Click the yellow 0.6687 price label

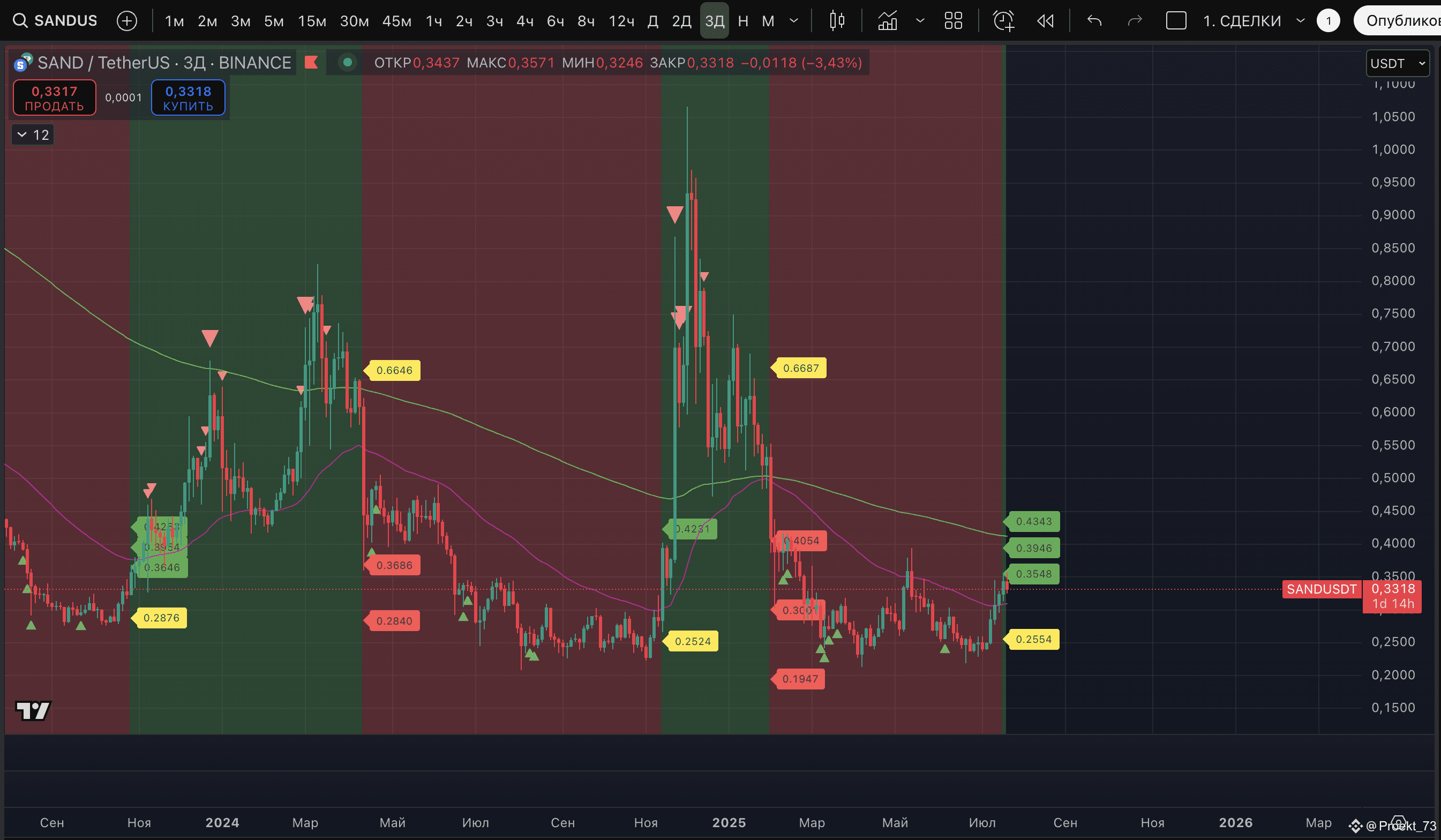799,367
